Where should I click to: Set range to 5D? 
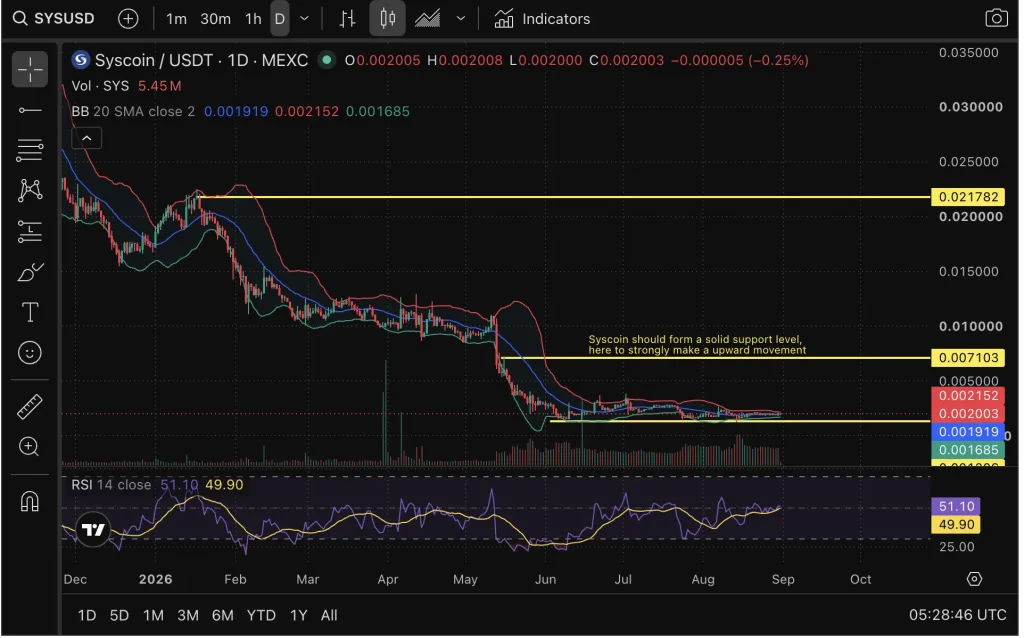tap(119, 615)
